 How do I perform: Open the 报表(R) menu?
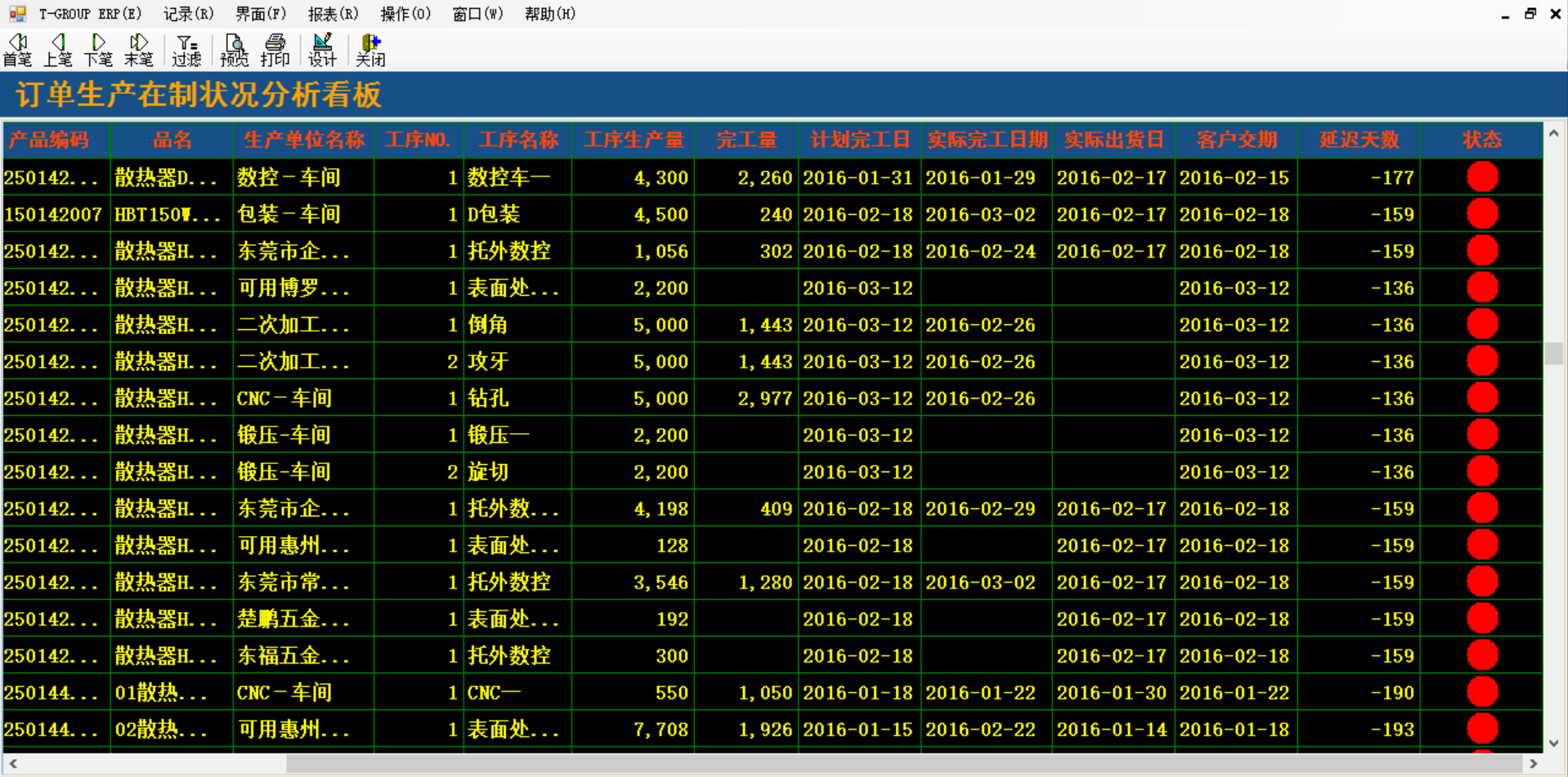point(333,14)
